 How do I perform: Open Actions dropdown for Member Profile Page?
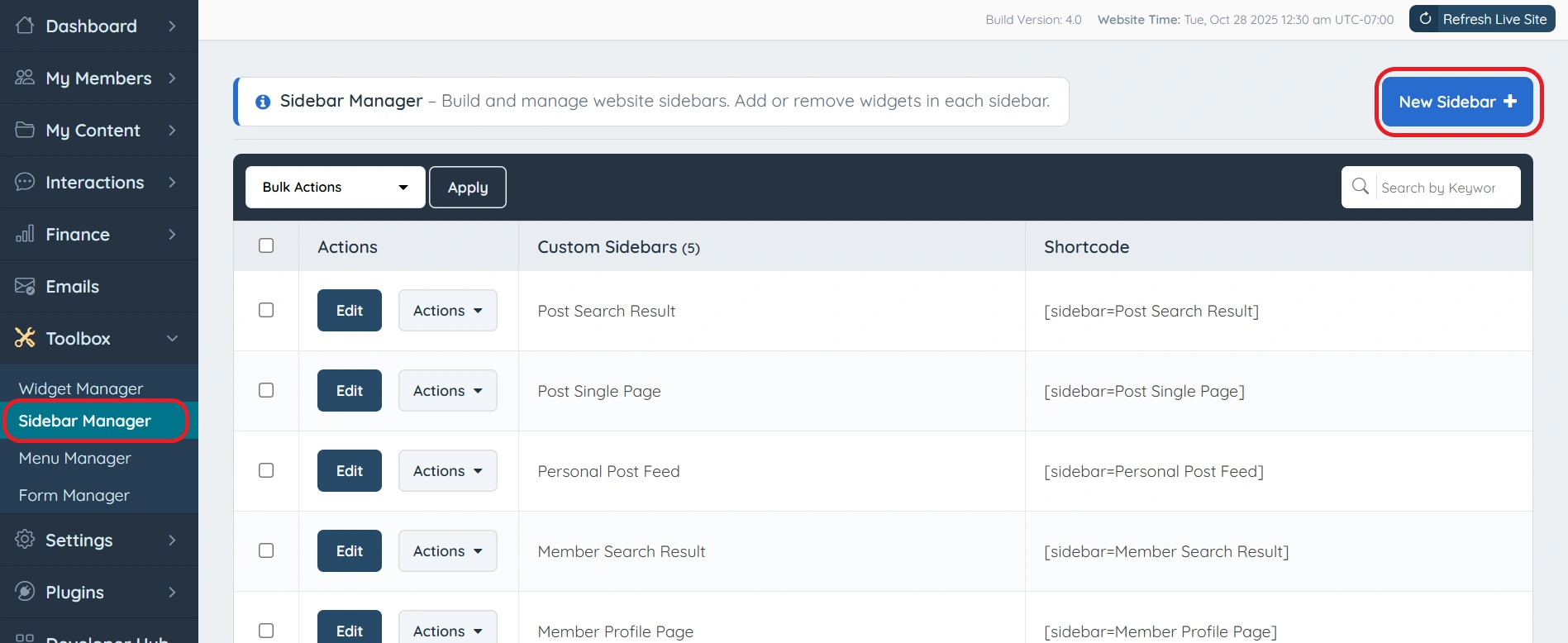448,627
